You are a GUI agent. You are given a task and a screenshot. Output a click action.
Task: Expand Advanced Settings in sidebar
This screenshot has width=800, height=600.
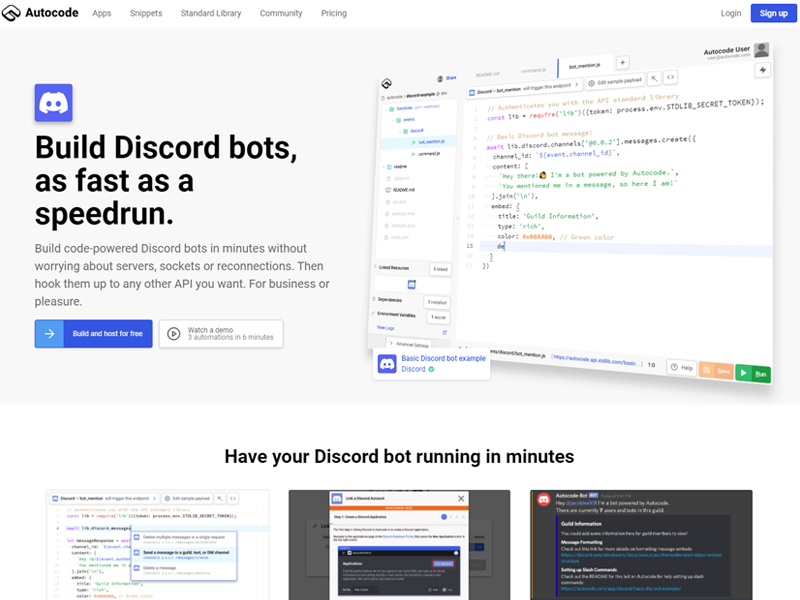tap(409, 344)
